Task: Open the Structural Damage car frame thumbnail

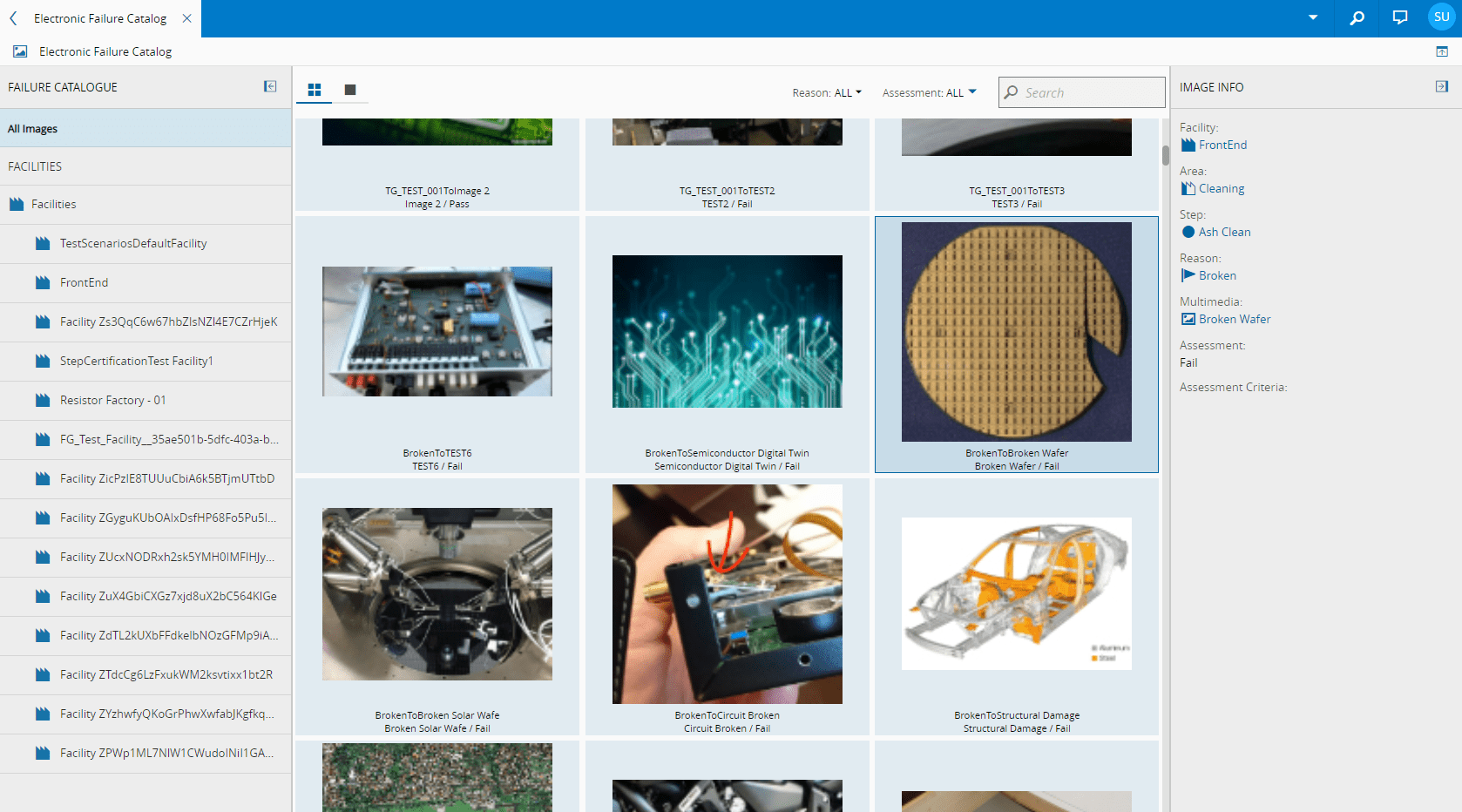Action: 1017,594
